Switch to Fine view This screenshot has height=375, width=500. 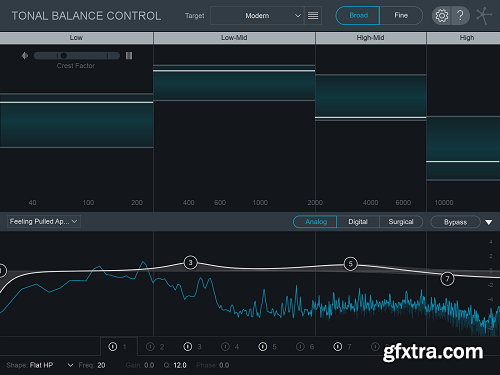401,16
